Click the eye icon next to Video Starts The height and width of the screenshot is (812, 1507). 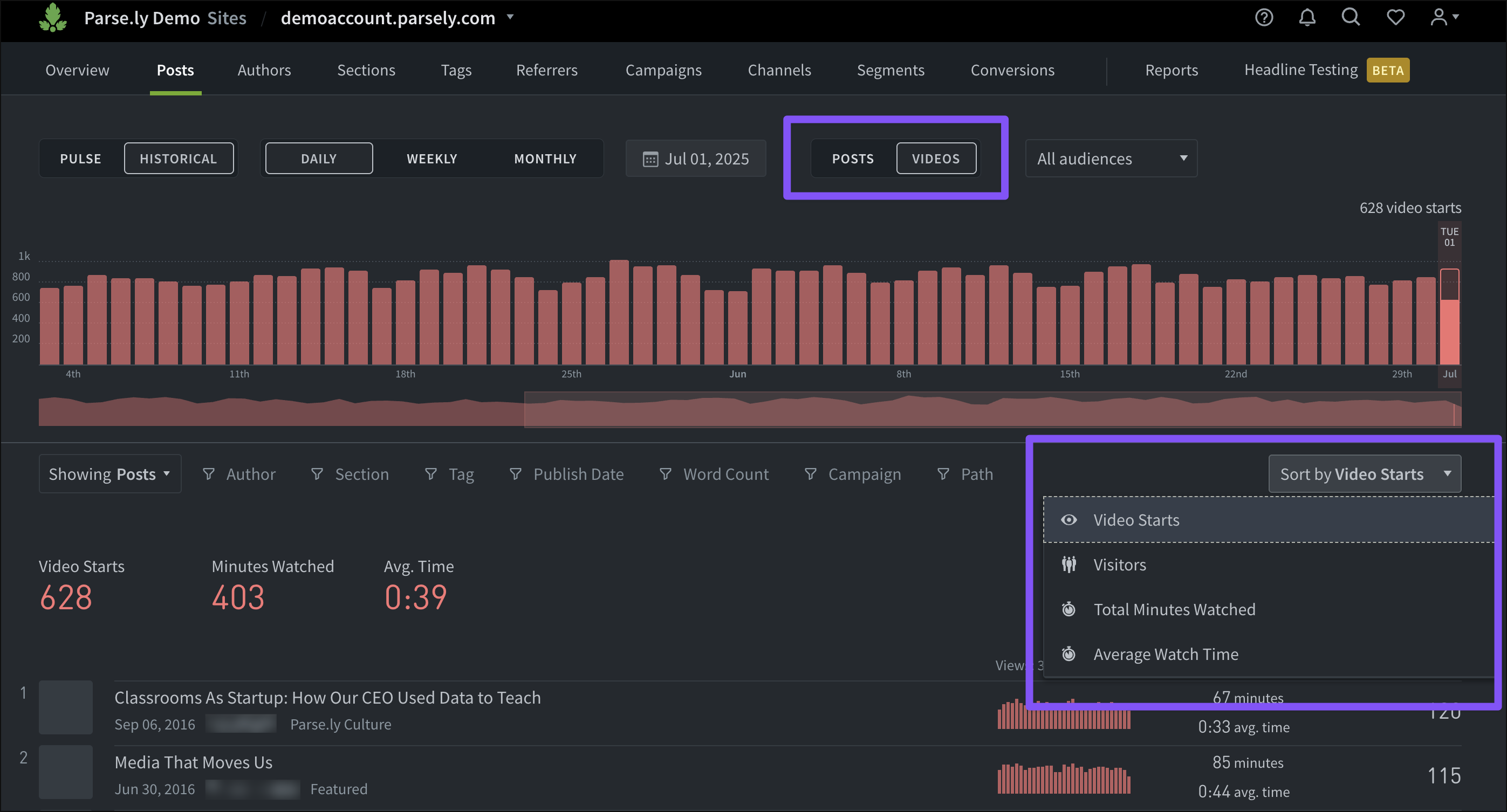[x=1068, y=519]
